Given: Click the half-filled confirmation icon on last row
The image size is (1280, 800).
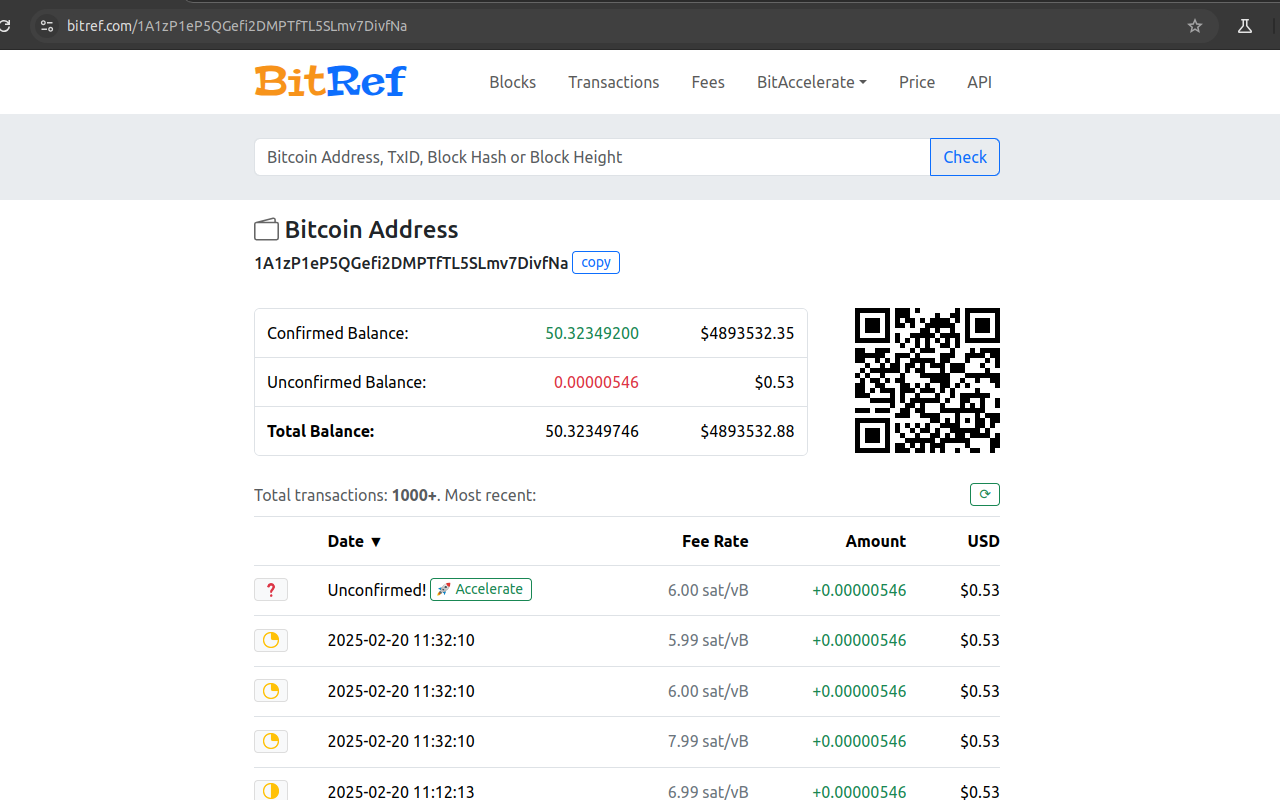Looking at the screenshot, I should point(270,790).
